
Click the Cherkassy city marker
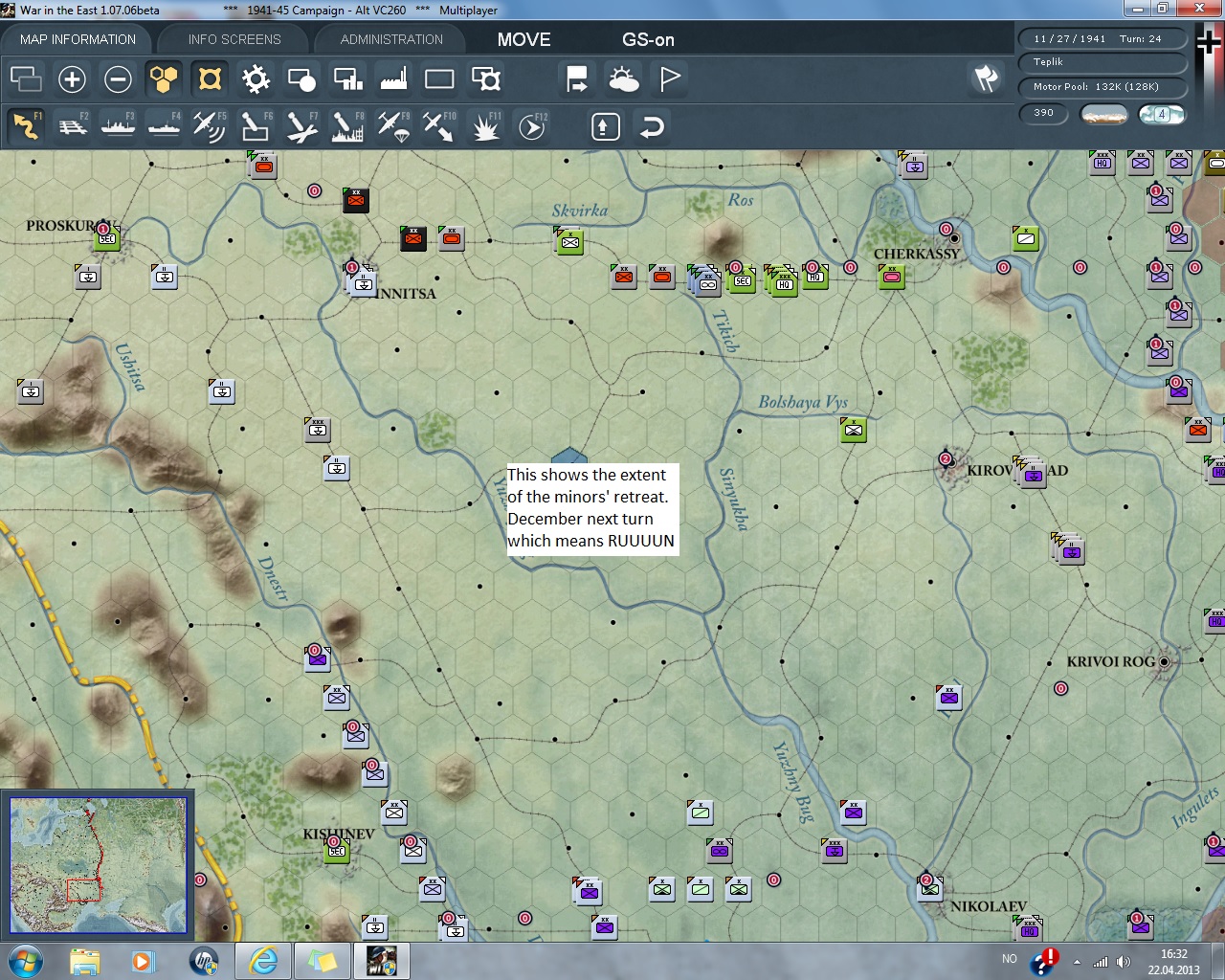[954, 237]
